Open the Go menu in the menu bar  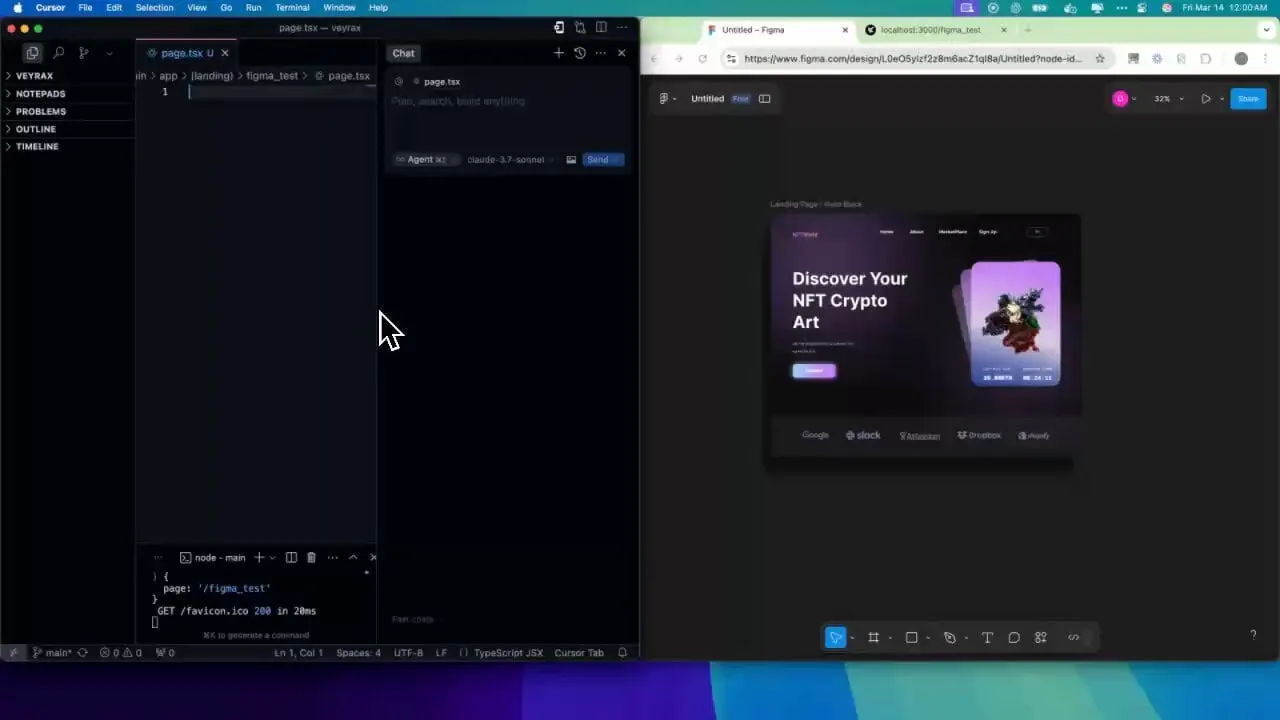tap(227, 7)
